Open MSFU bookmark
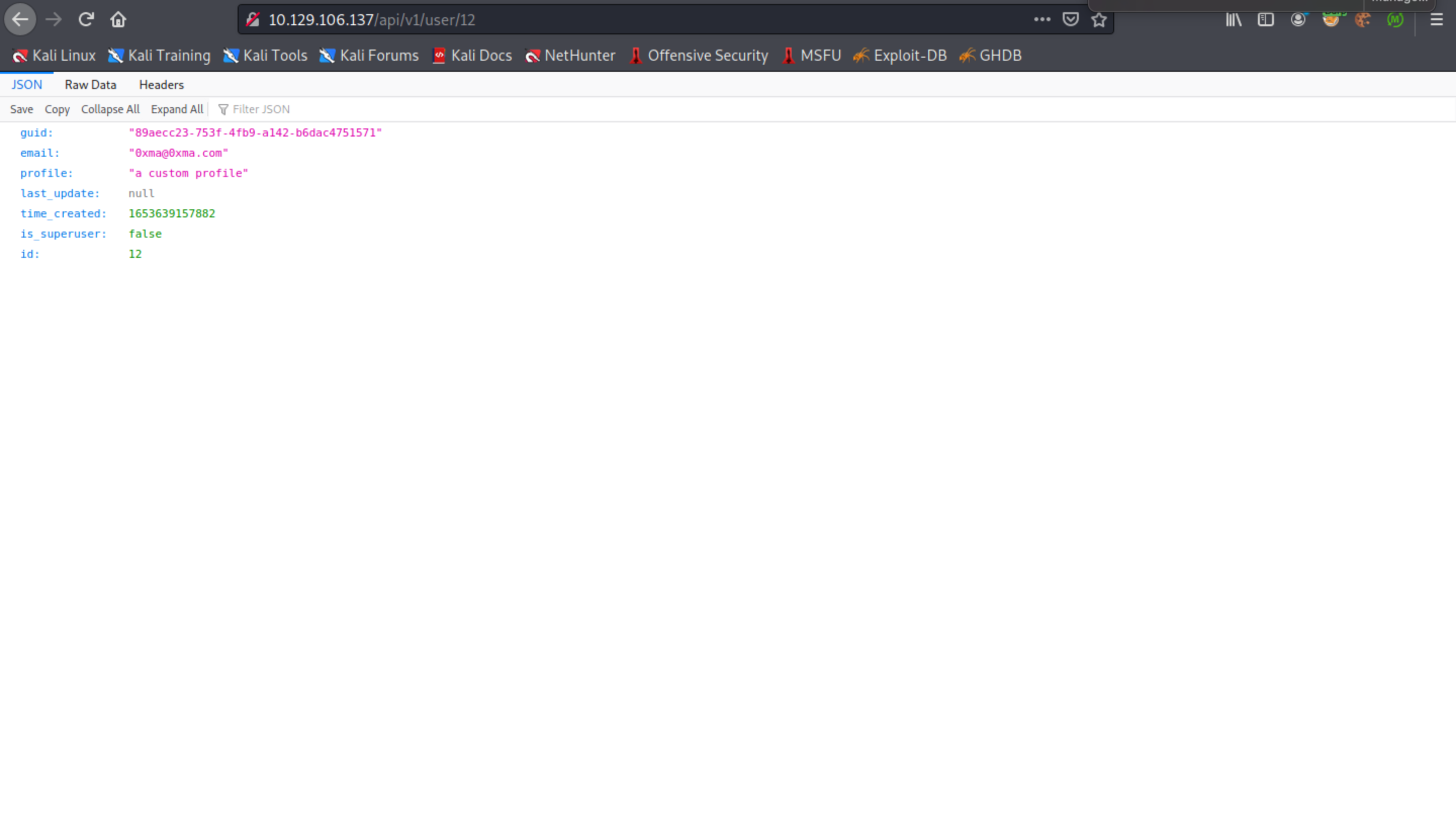This screenshot has height=816, width=1456. (x=811, y=56)
